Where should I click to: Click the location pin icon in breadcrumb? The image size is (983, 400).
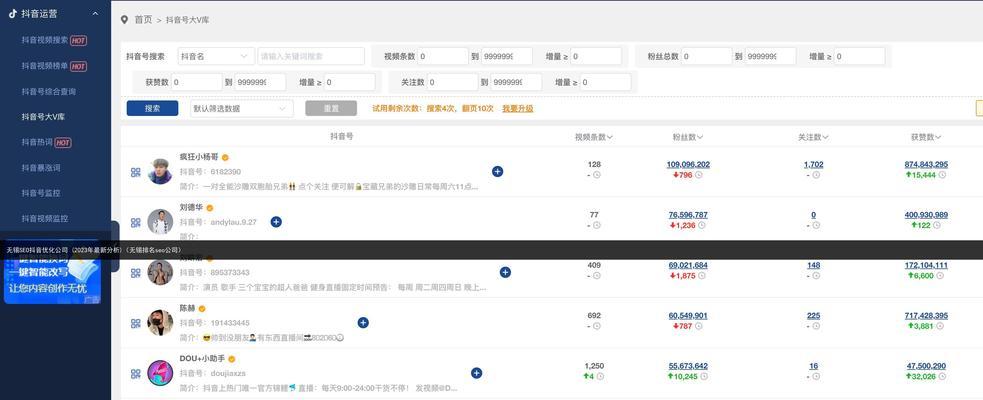(x=125, y=19)
